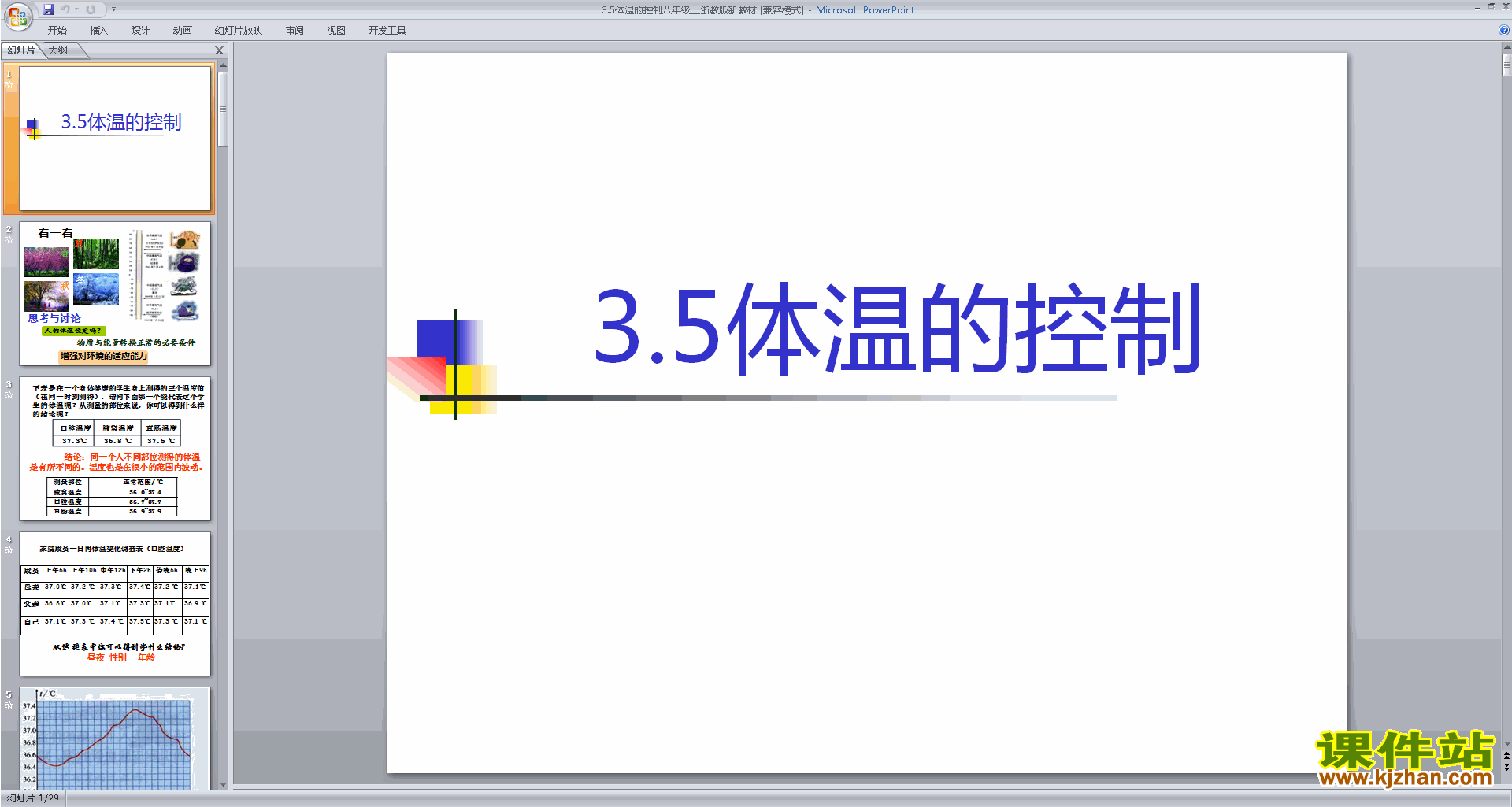Click animation star icon beside slide 5

[9, 705]
